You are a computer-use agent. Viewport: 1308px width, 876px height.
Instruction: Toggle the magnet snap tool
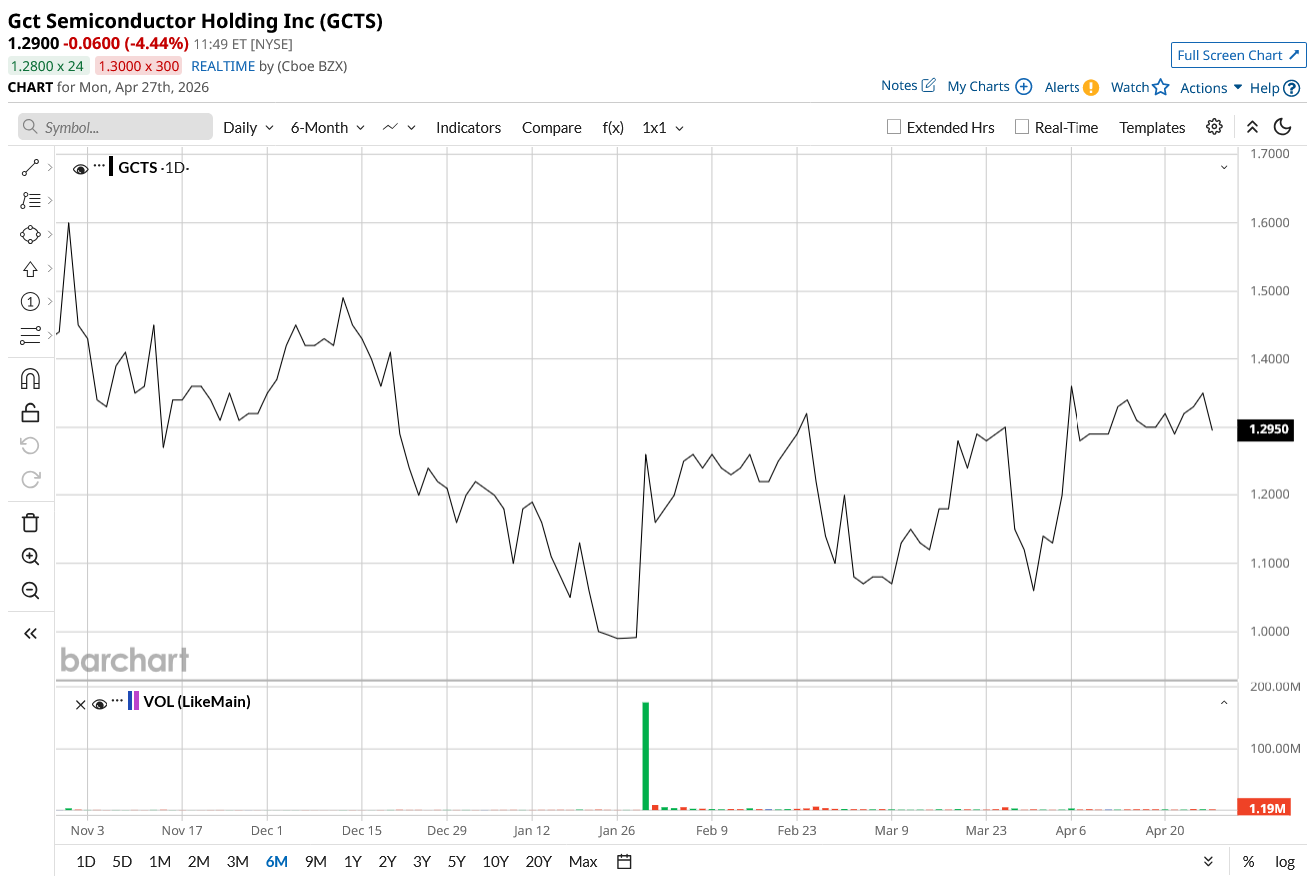[30, 379]
